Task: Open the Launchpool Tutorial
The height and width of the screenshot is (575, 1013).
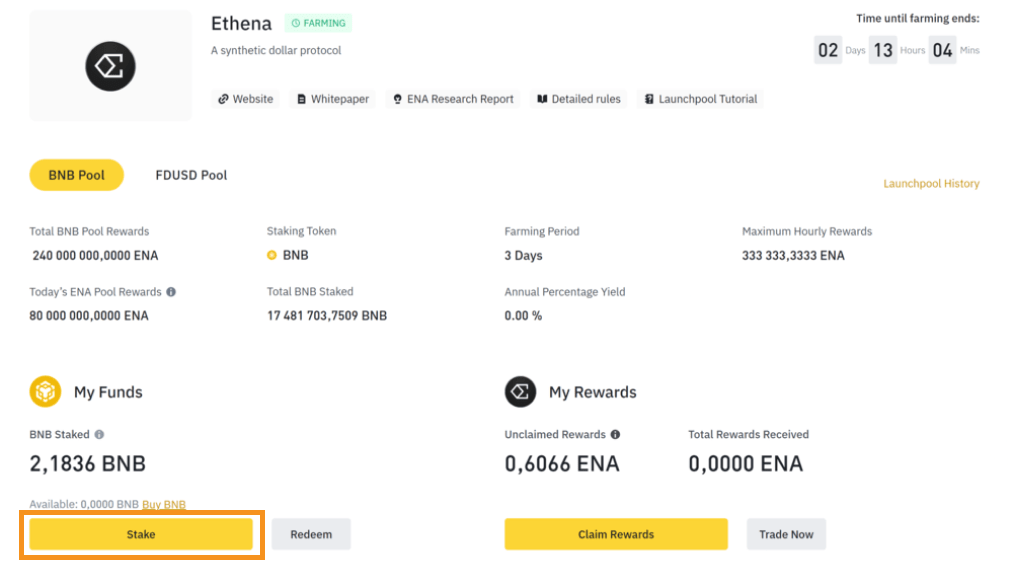Action: (x=701, y=99)
